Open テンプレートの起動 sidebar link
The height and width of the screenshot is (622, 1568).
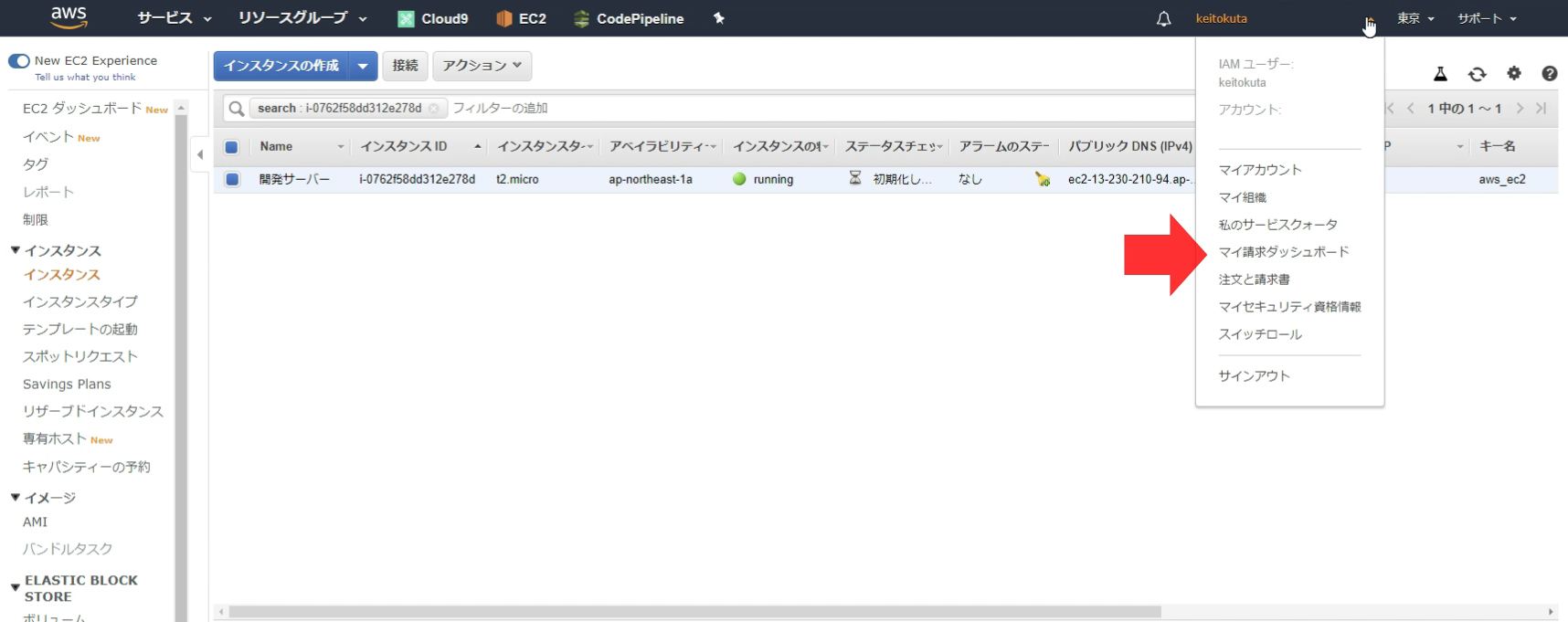point(80,329)
